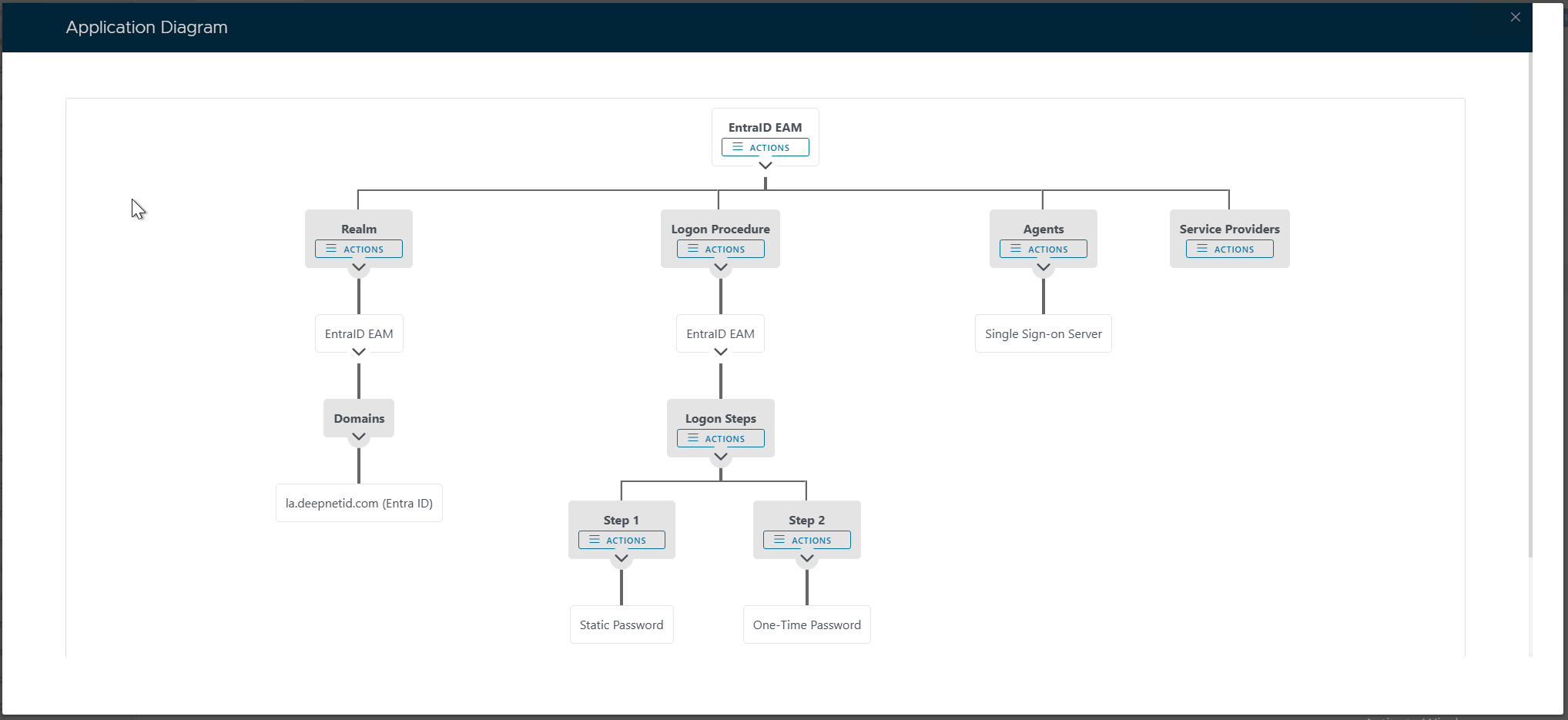
Task: Select the One-Time Password node
Action: point(806,625)
